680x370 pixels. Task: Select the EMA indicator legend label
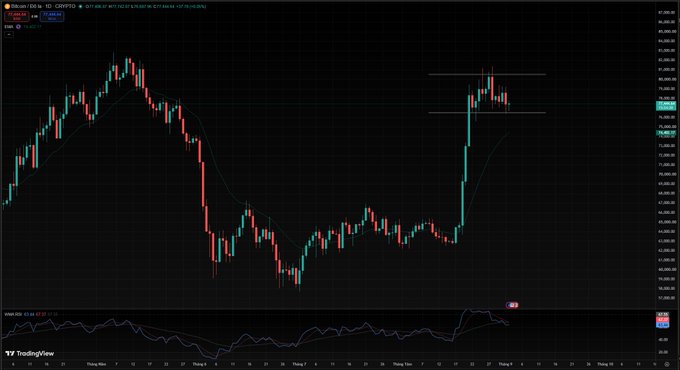pos(9,27)
